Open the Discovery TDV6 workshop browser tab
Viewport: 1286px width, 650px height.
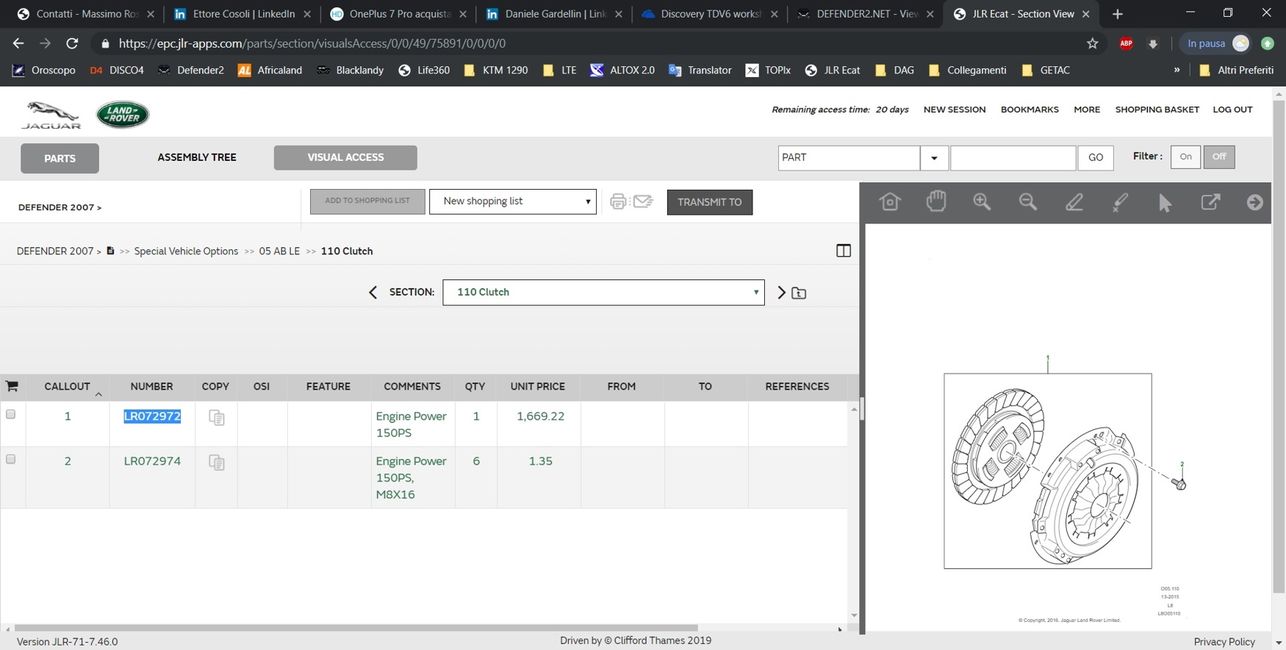[x=709, y=14]
